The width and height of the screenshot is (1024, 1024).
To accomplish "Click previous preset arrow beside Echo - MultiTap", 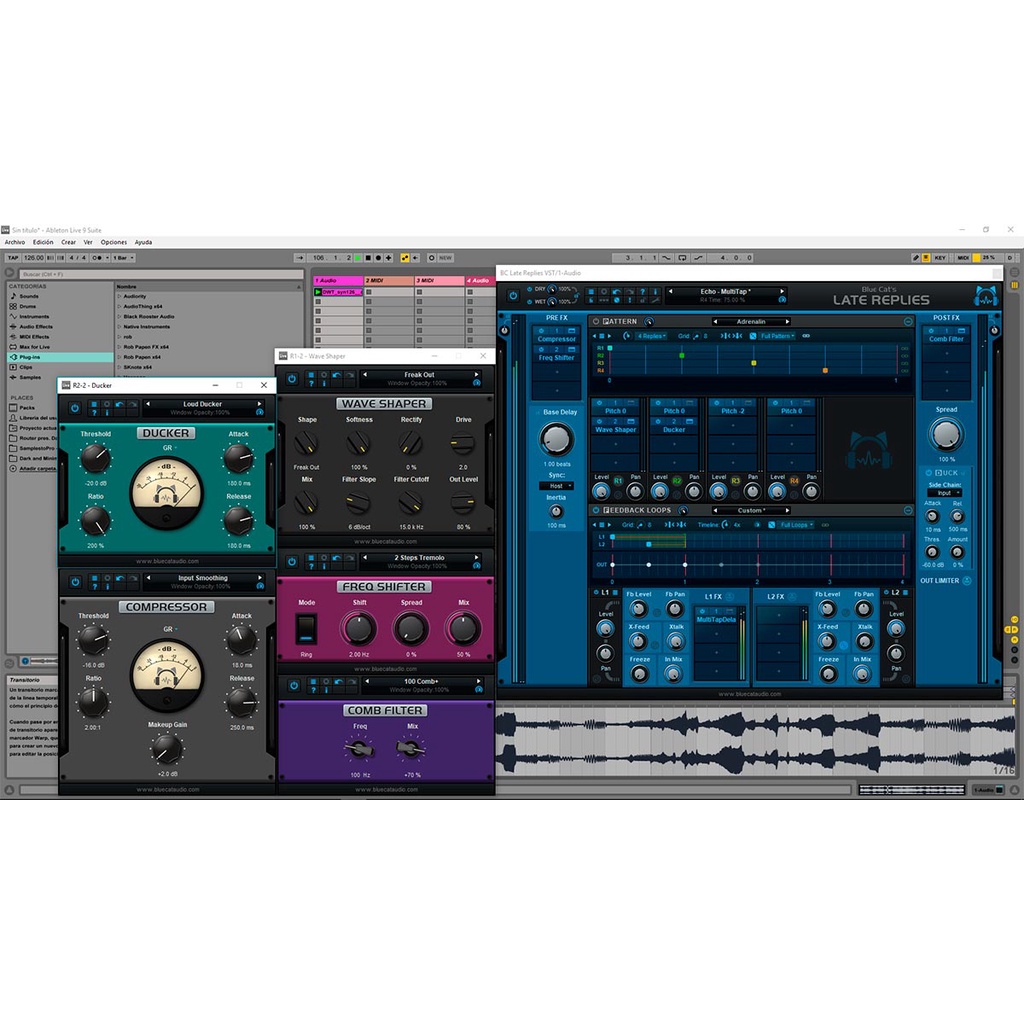I will point(671,291).
